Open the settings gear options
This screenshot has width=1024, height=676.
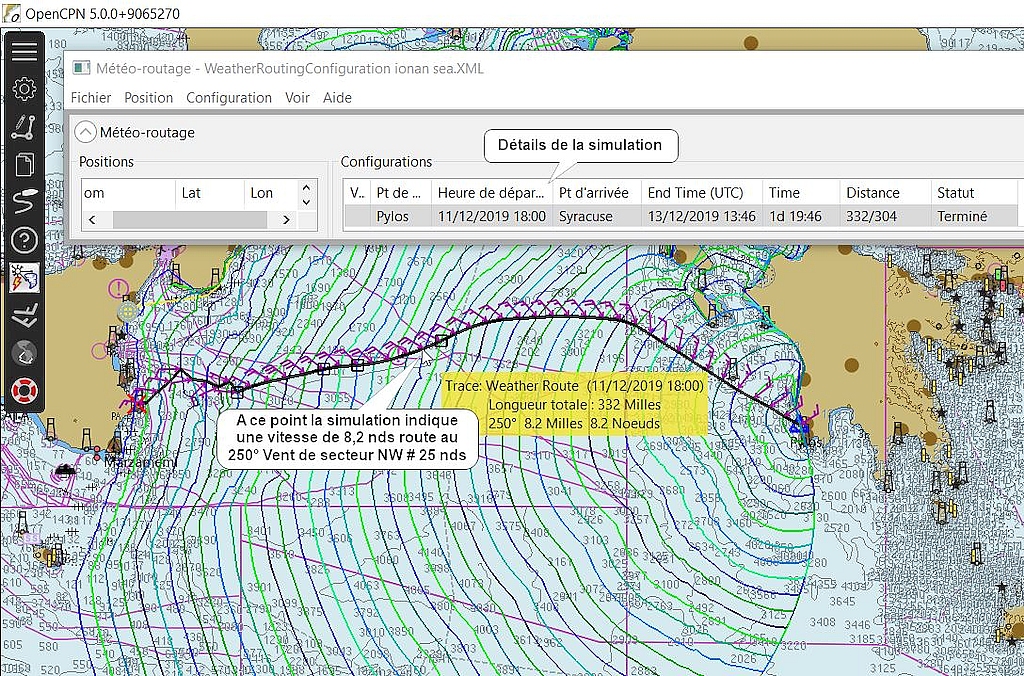click(24, 89)
